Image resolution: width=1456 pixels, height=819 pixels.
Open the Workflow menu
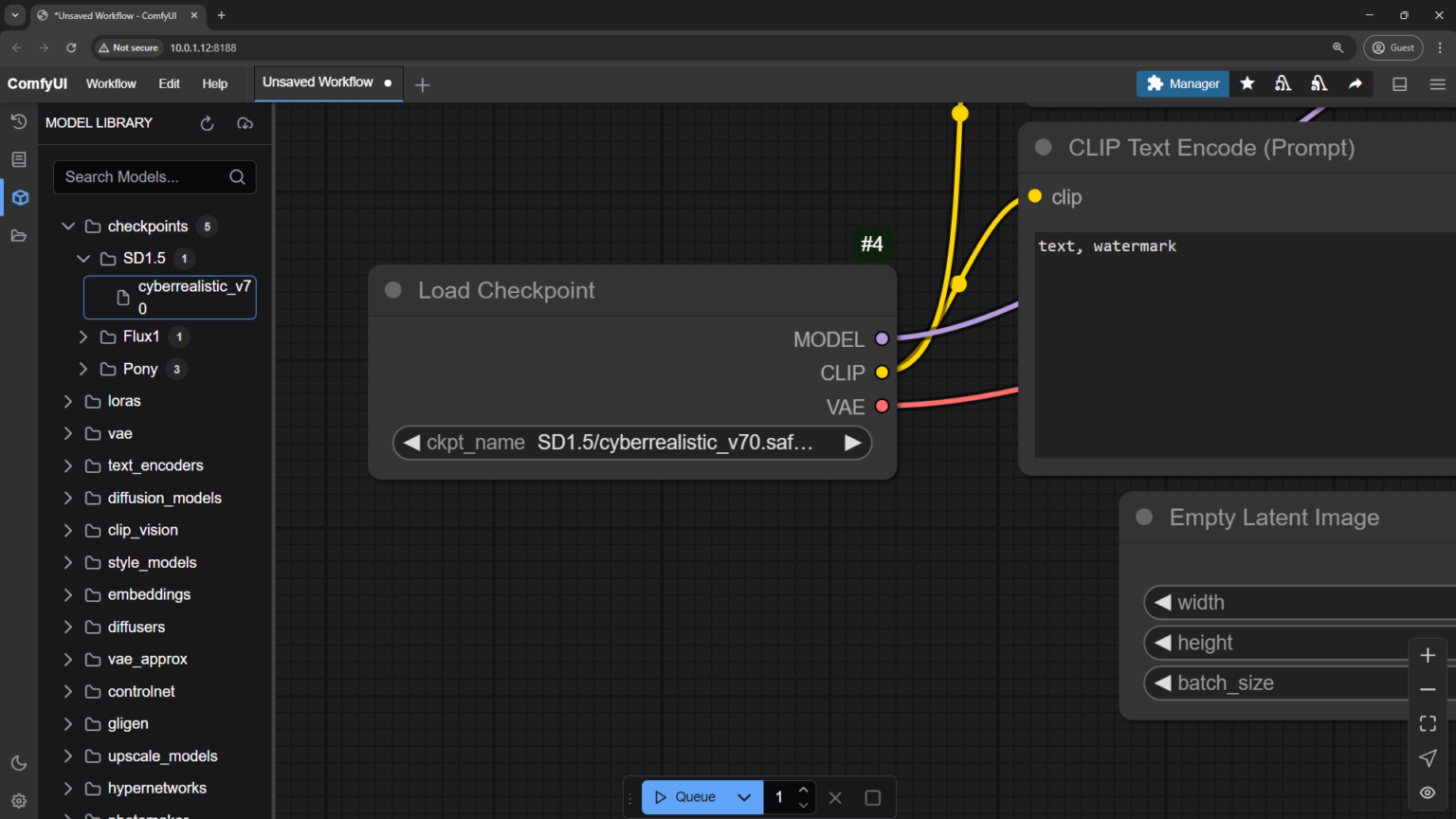tap(111, 84)
